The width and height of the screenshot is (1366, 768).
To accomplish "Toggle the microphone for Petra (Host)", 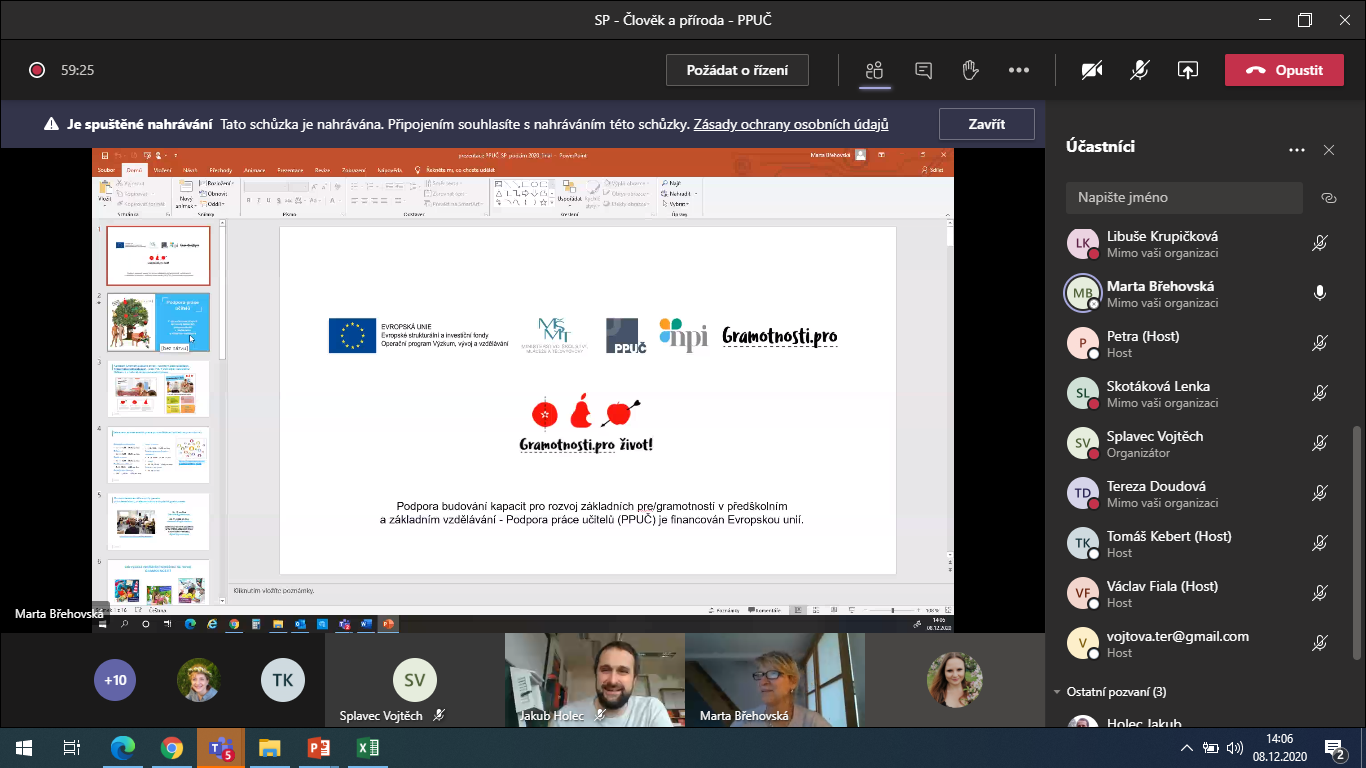I will (1319, 344).
